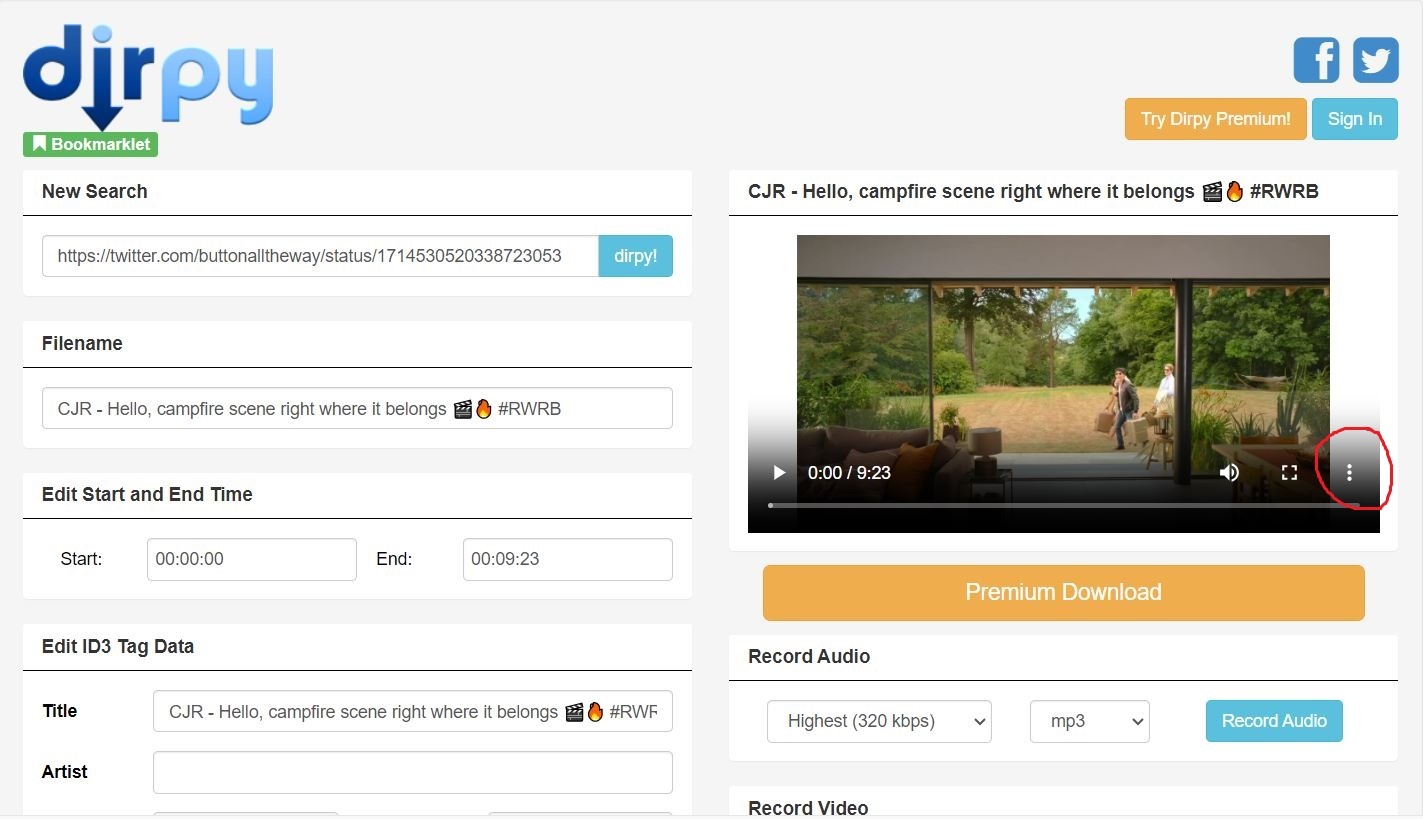1423x819 pixels.
Task: Click the ID3 Title input field
Action: (x=412, y=711)
